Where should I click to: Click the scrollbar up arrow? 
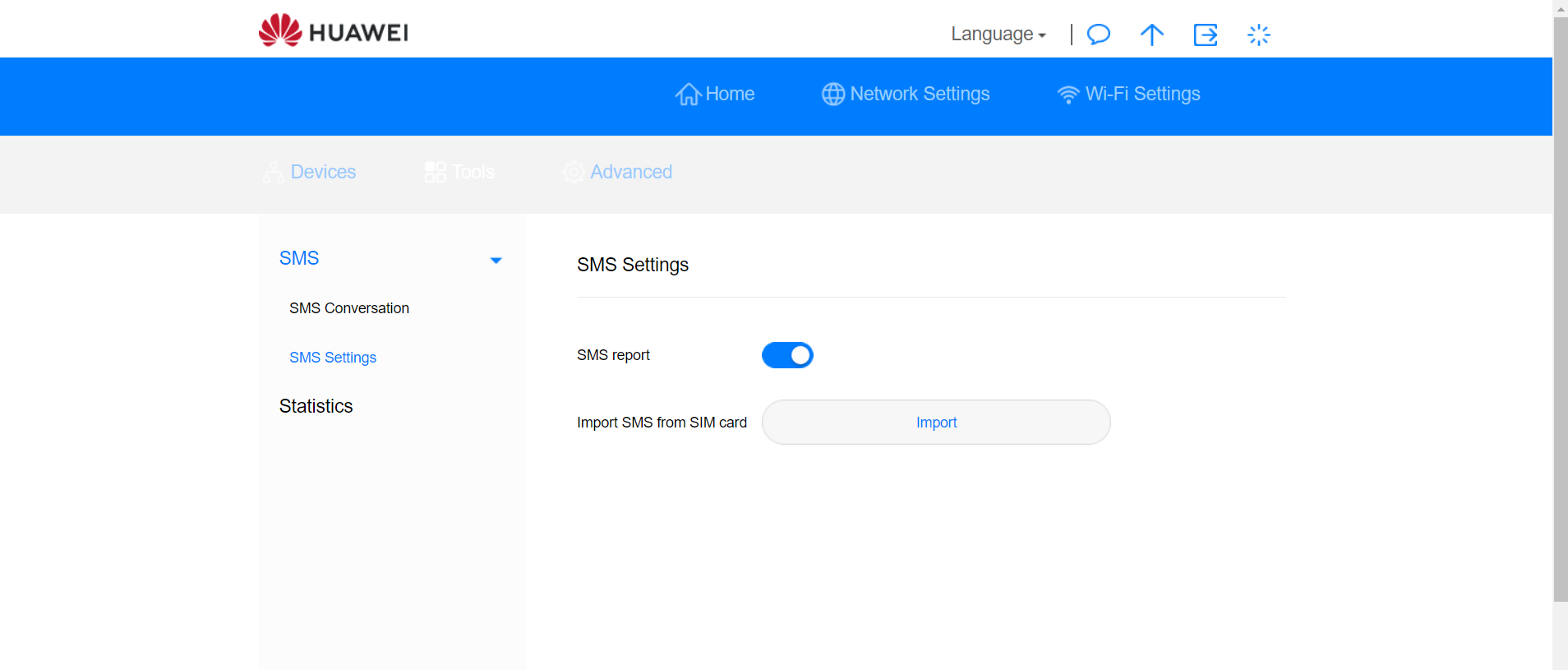click(1561, 8)
